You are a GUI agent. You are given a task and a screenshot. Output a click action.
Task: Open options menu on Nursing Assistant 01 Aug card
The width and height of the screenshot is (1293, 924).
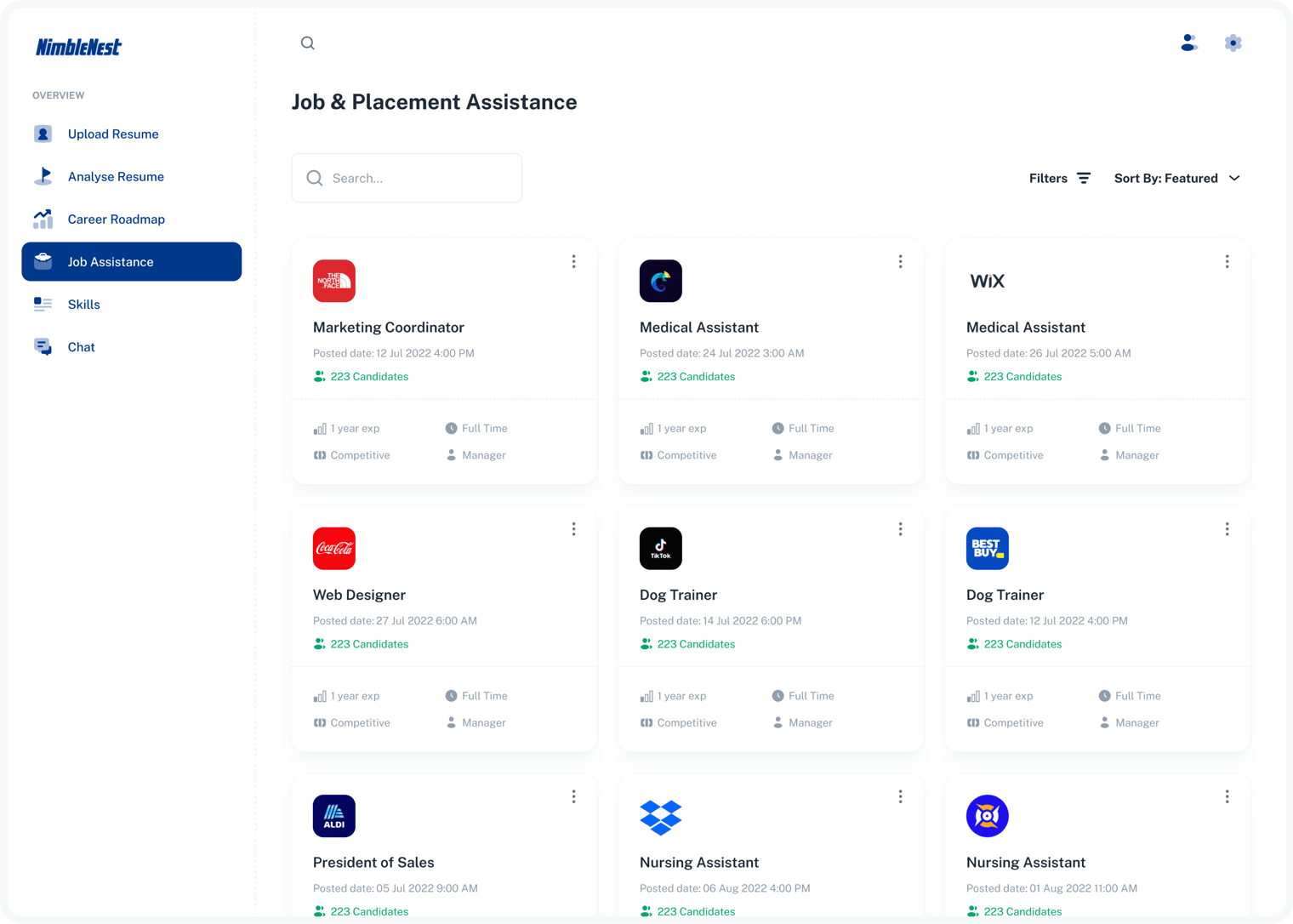[1227, 796]
